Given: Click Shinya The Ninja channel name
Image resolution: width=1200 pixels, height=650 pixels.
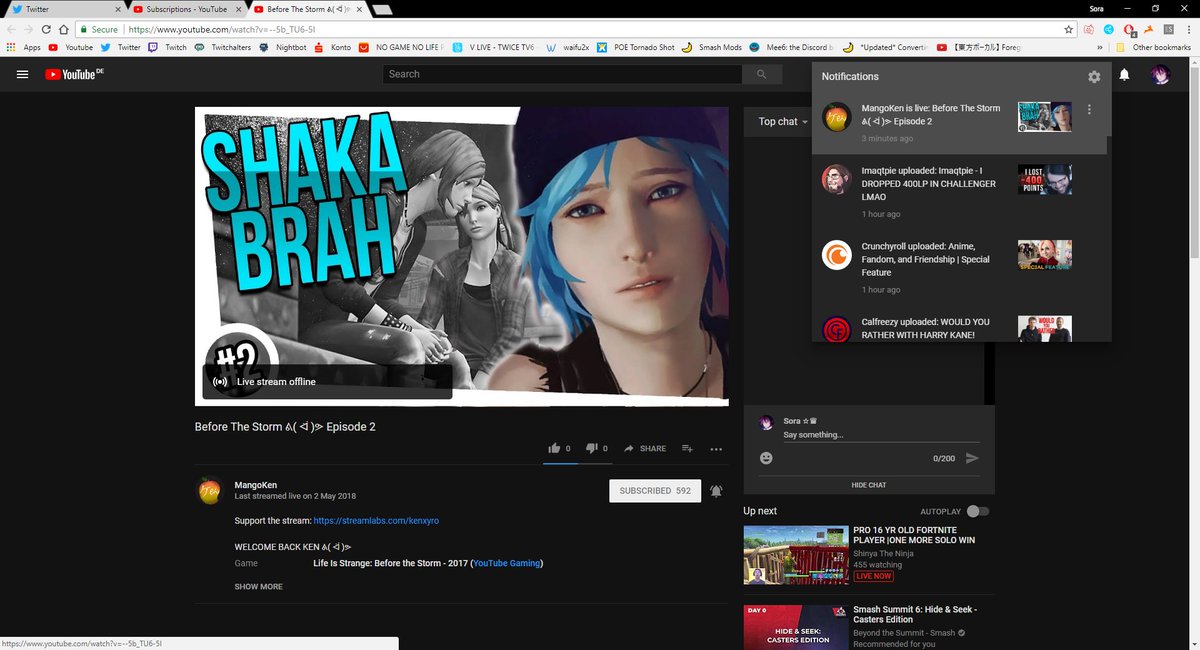Looking at the screenshot, I should pos(885,553).
